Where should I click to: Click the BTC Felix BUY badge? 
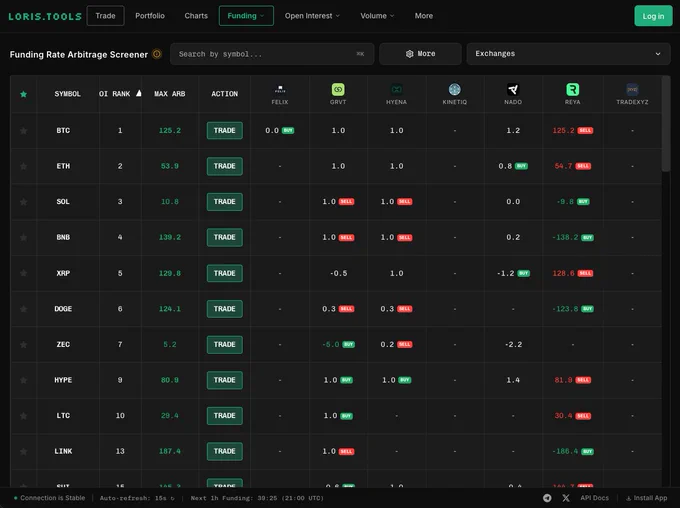(288, 131)
